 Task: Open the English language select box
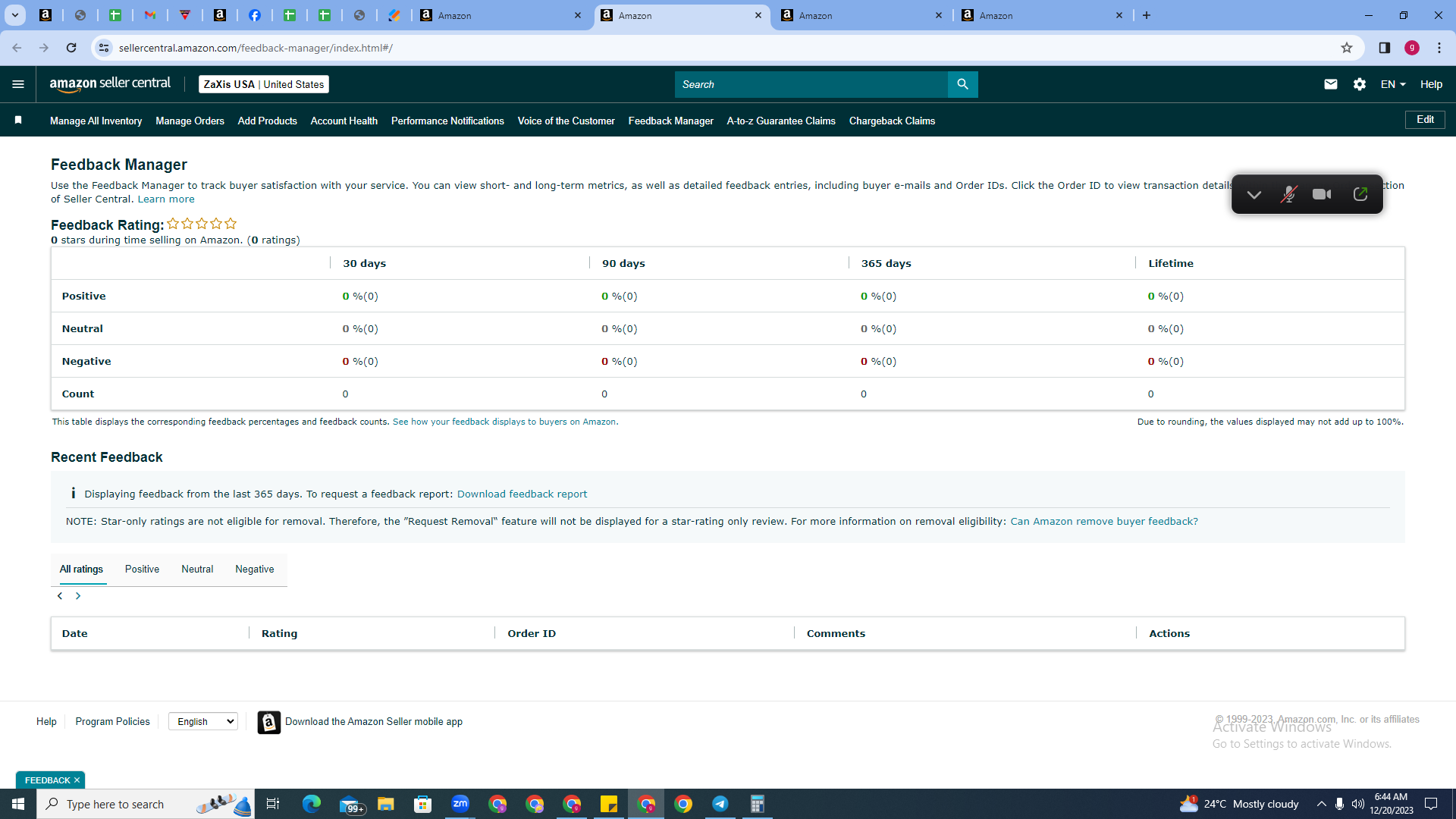(x=203, y=721)
